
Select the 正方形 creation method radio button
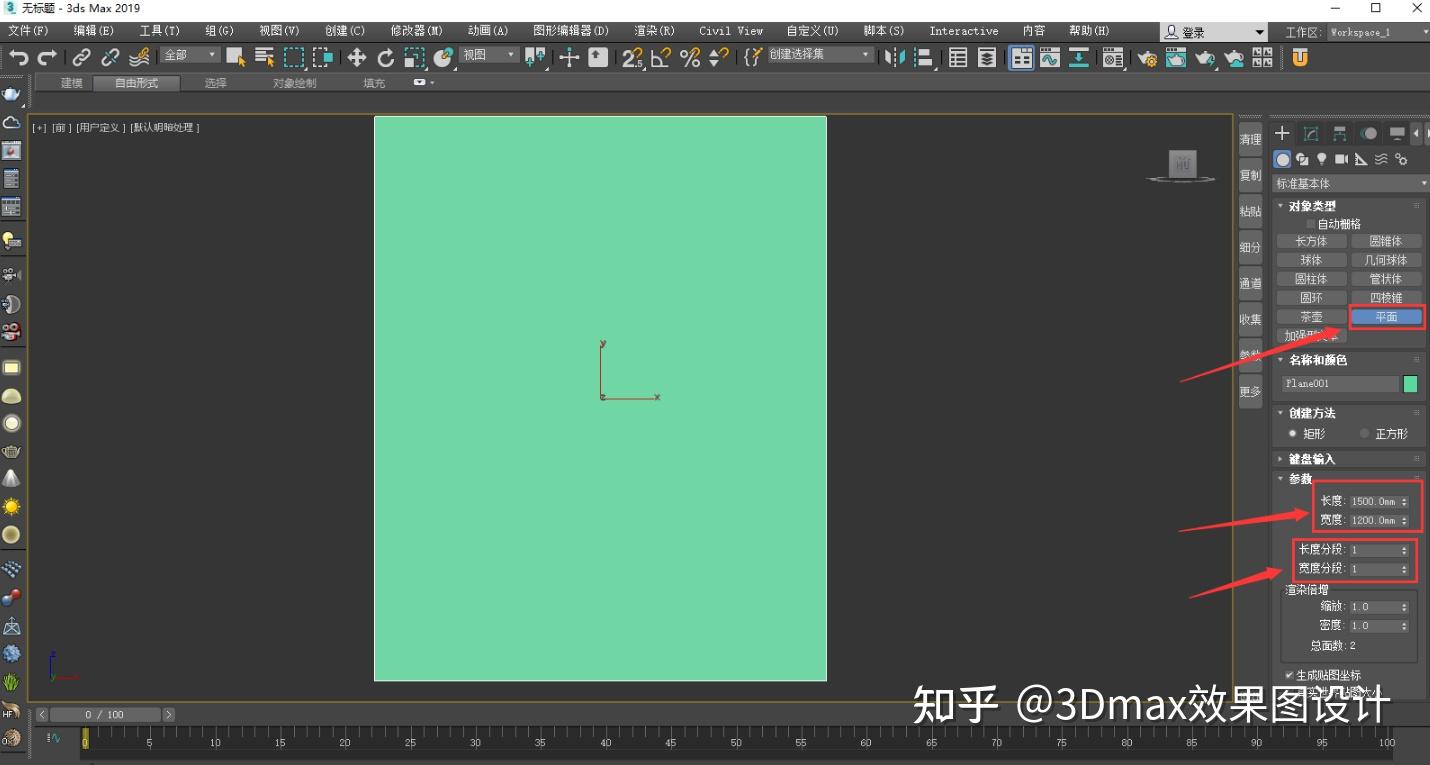[x=1363, y=433]
